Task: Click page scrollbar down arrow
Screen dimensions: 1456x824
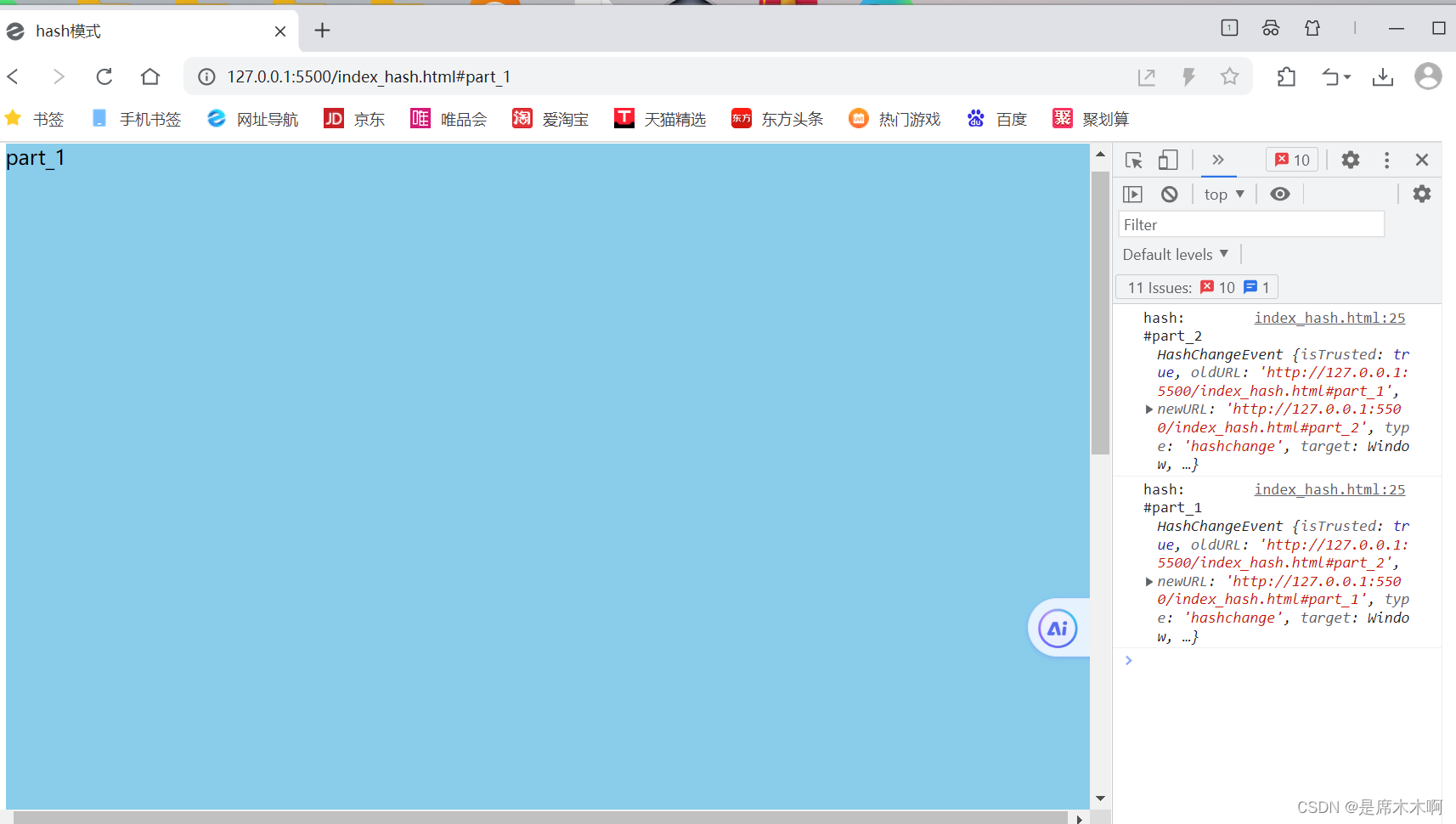Action: (1100, 799)
